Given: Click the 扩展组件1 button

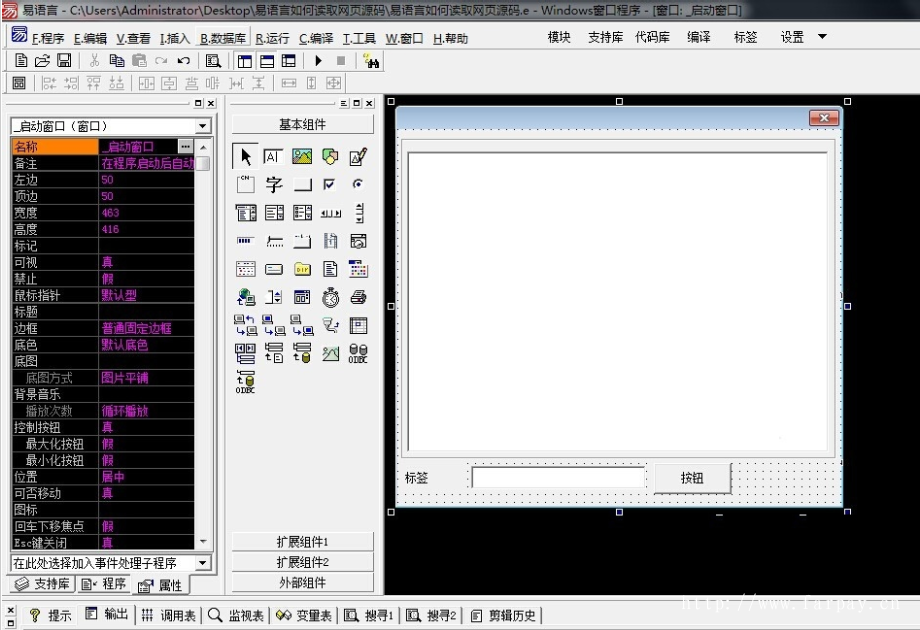Looking at the screenshot, I should pyautogui.click(x=301, y=541).
